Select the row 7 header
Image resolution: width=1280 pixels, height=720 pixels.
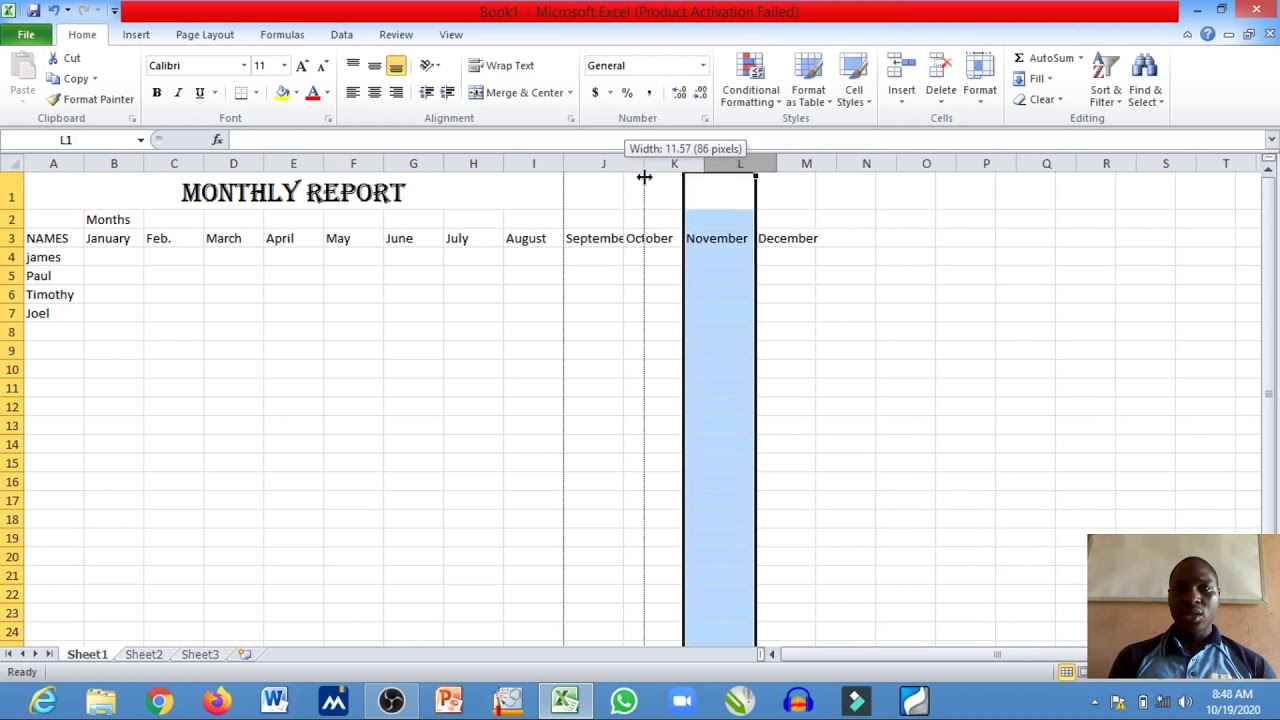[12, 313]
